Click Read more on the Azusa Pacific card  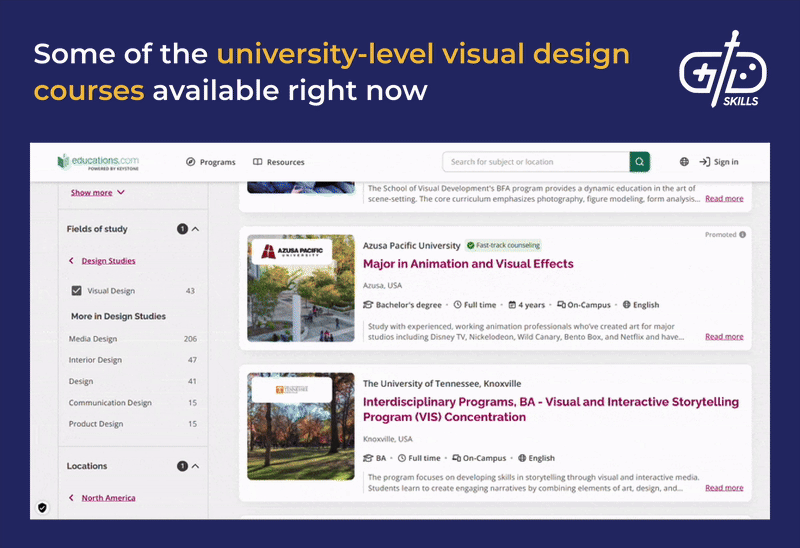(x=724, y=337)
